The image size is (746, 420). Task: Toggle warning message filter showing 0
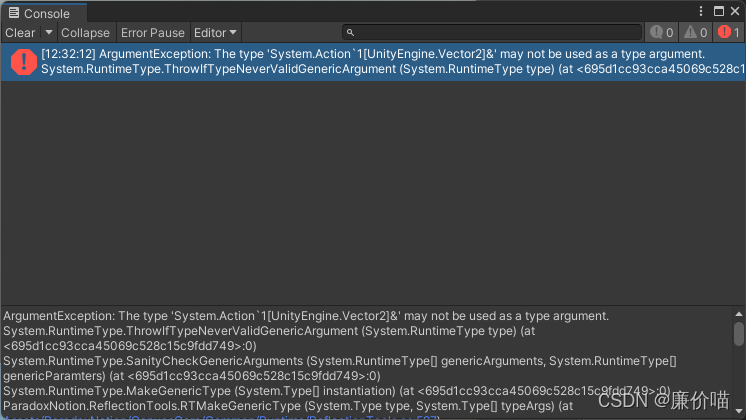(696, 32)
